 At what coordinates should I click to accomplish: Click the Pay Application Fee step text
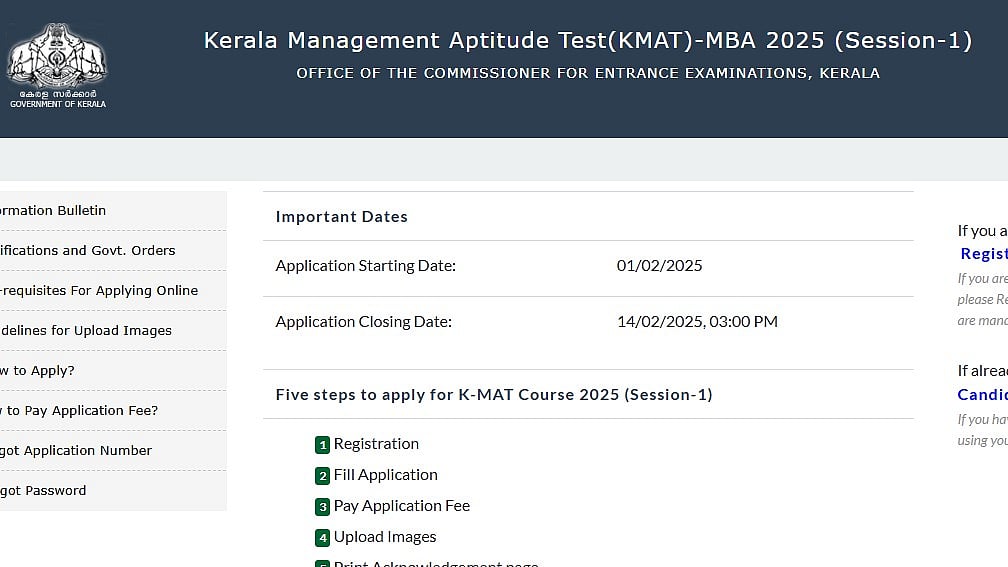tap(401, 506)
